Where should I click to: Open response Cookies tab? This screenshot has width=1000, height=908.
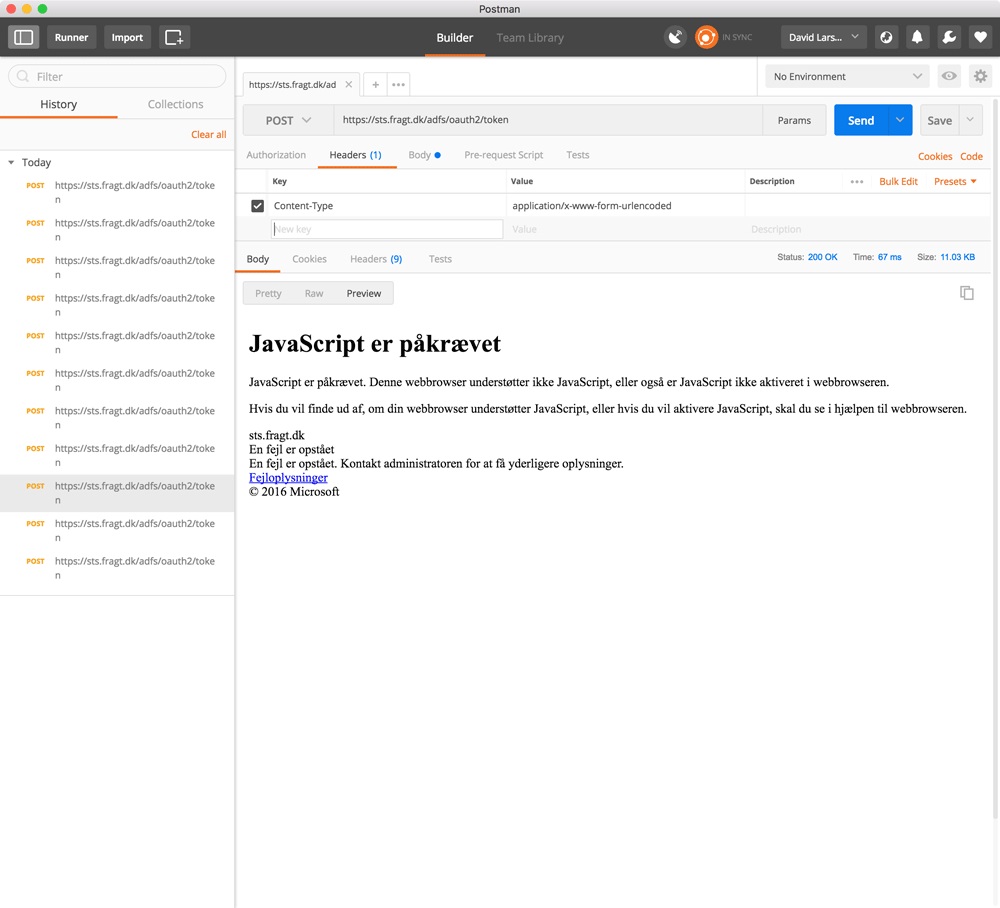309,259
